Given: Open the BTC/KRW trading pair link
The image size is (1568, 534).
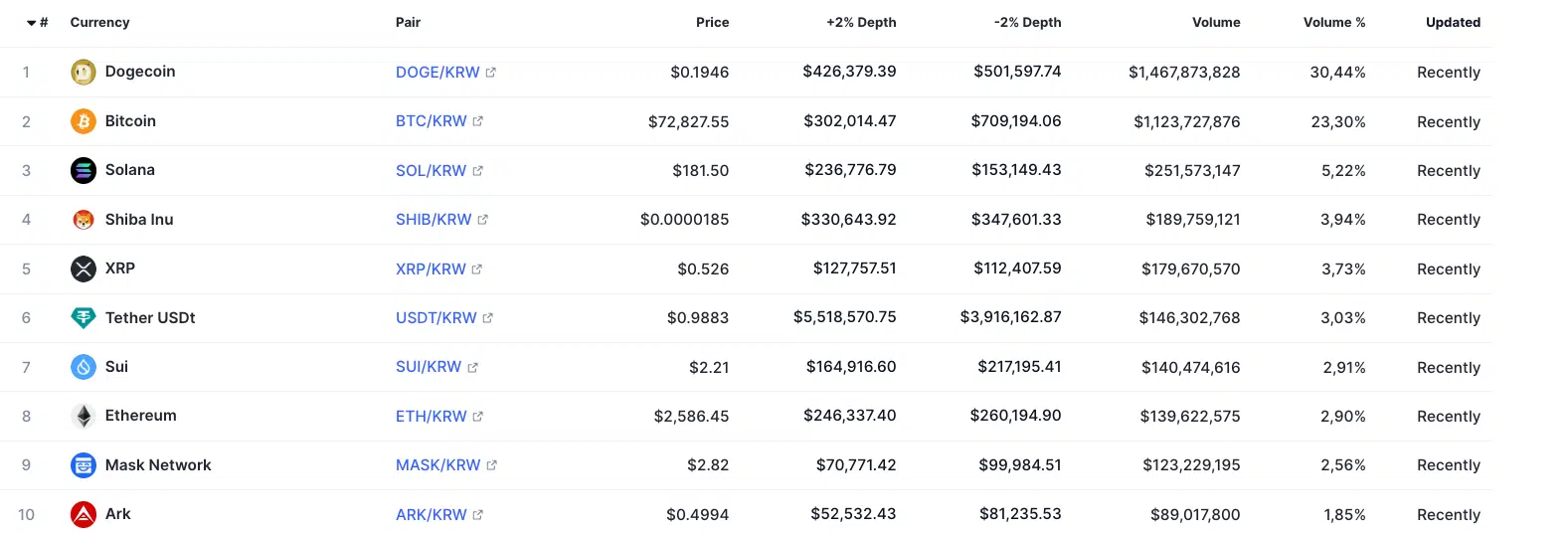Looking at the screenshot, I should click(431, 121).
